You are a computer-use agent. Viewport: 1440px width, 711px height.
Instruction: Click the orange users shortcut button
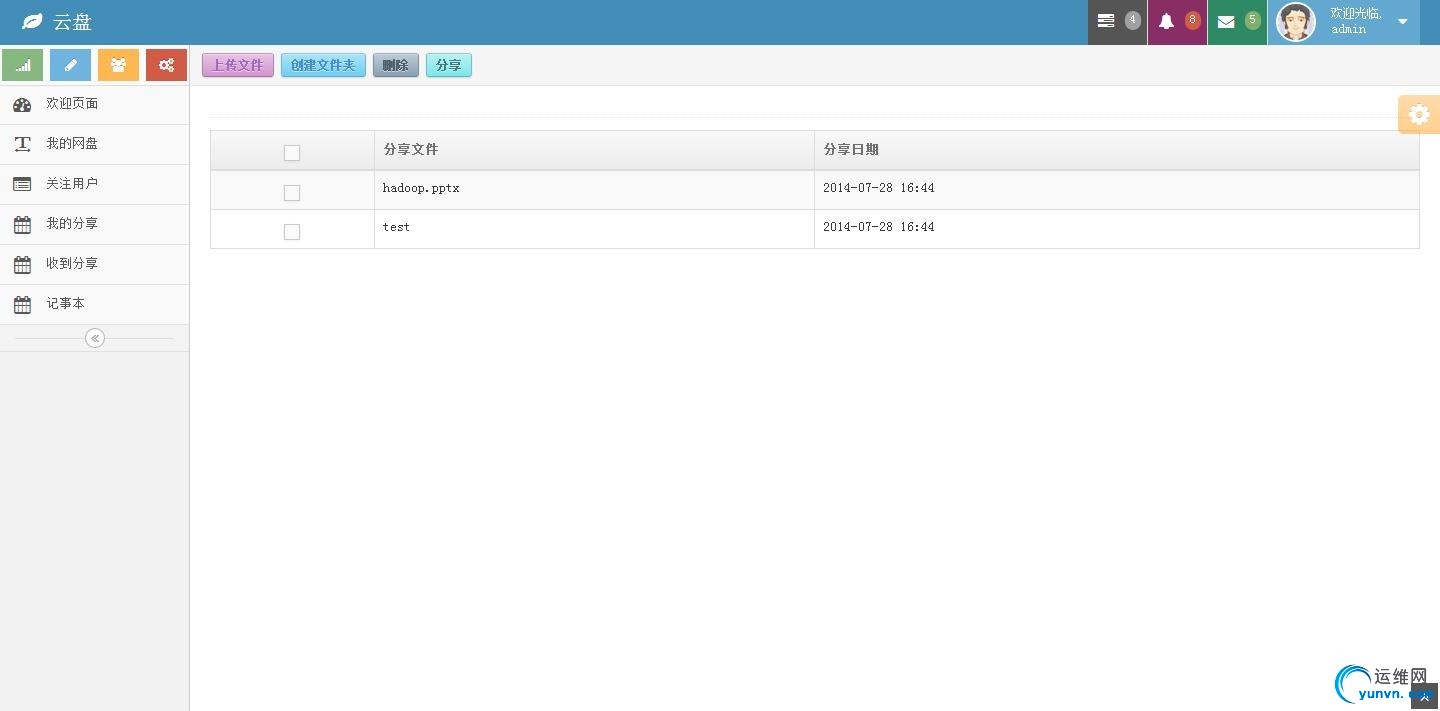click(118, 65)
